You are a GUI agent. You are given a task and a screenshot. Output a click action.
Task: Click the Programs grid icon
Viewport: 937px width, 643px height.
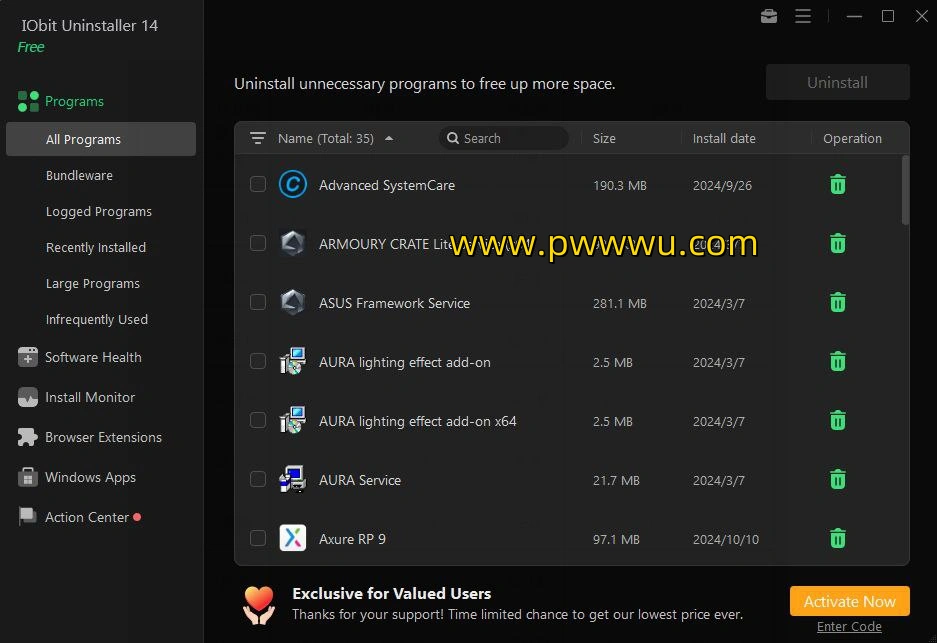coord(28,102)
